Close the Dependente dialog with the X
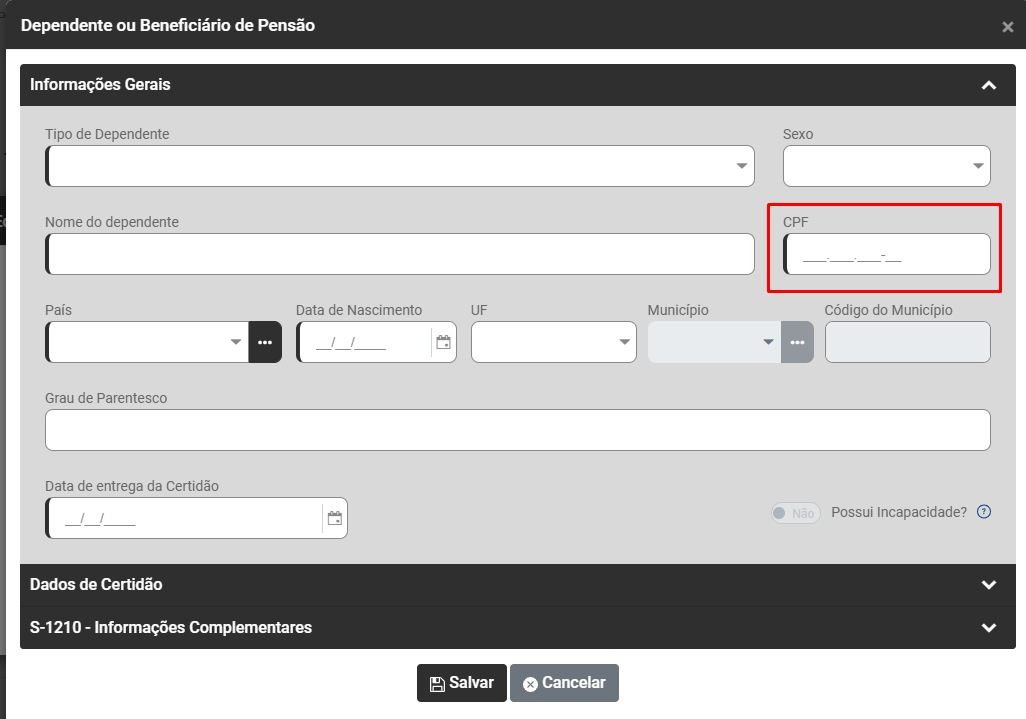This screenshot has height=719, width=1026. click(x=1007, y=27)
